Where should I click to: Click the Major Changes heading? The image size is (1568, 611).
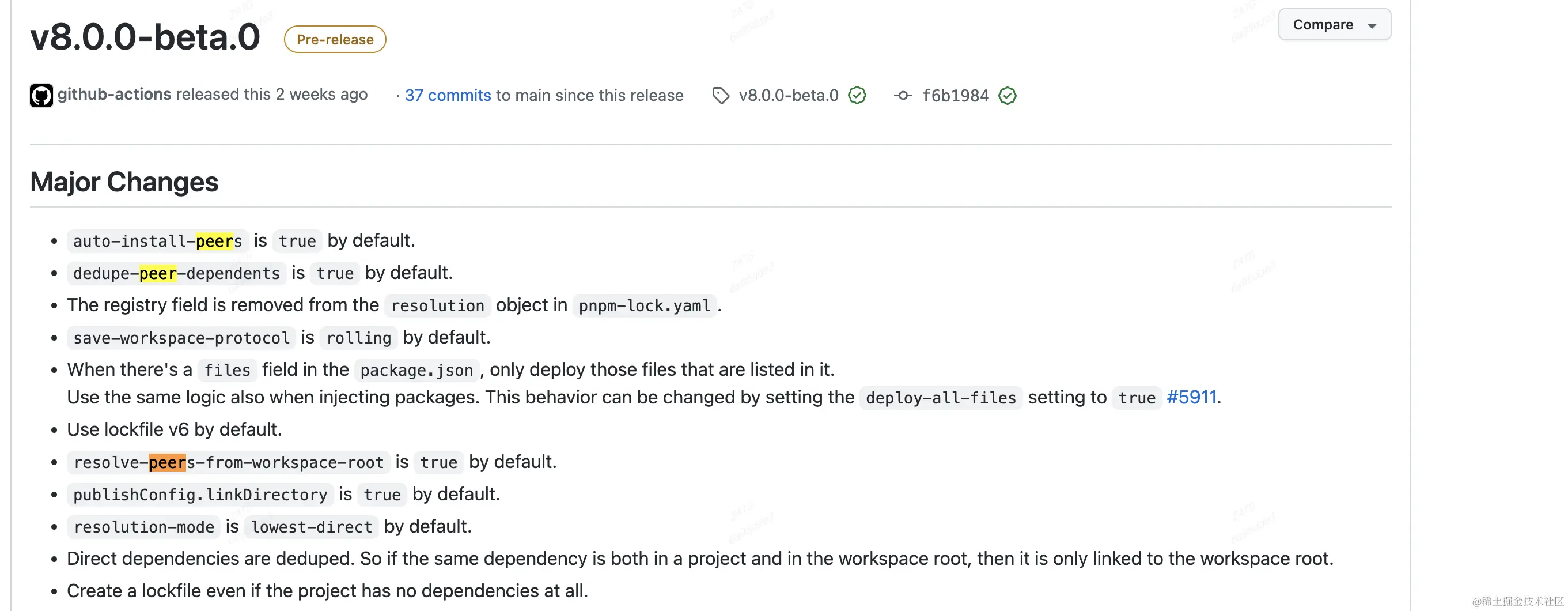click(x=124, y=182)
